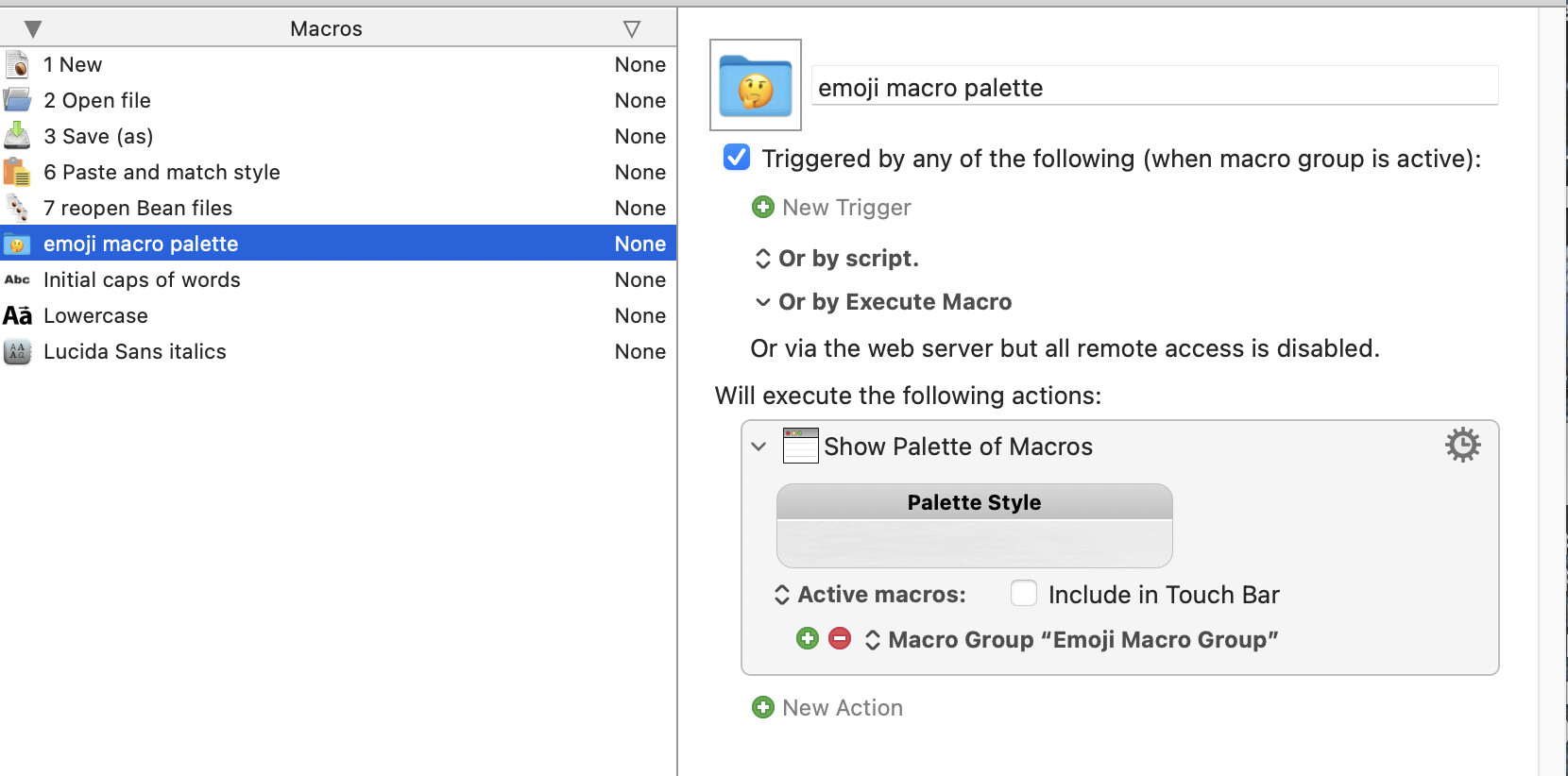
Task: Remove macro group with red minus icon
Action: pos(840,639)
